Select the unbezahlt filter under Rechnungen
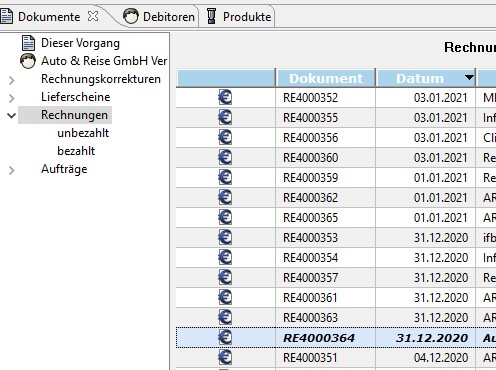The width and height of the screenshot is (496, 370). pyautogui.click(x=83, y=133)
